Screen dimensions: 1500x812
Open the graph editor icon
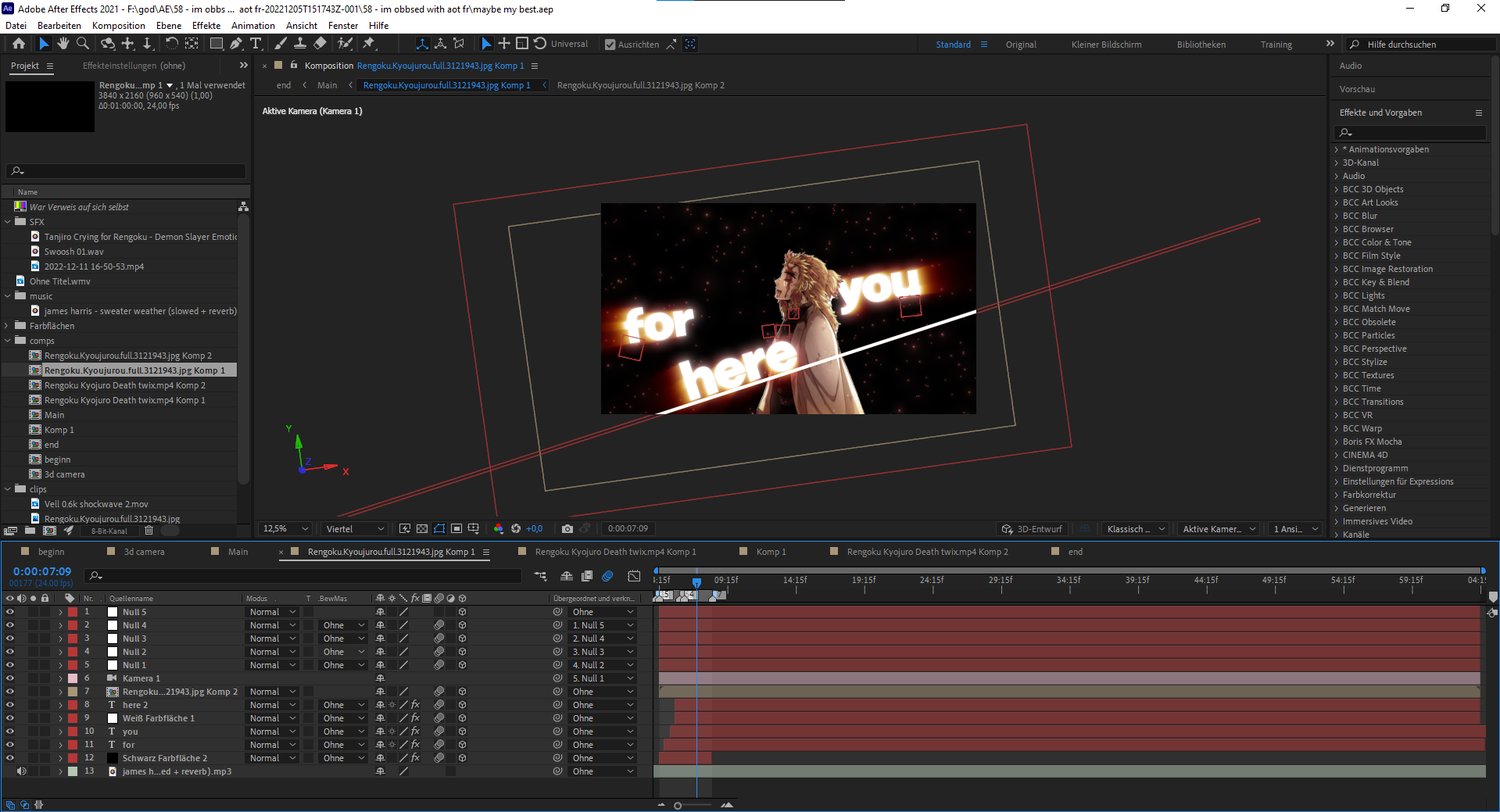(x=634, y=576)
